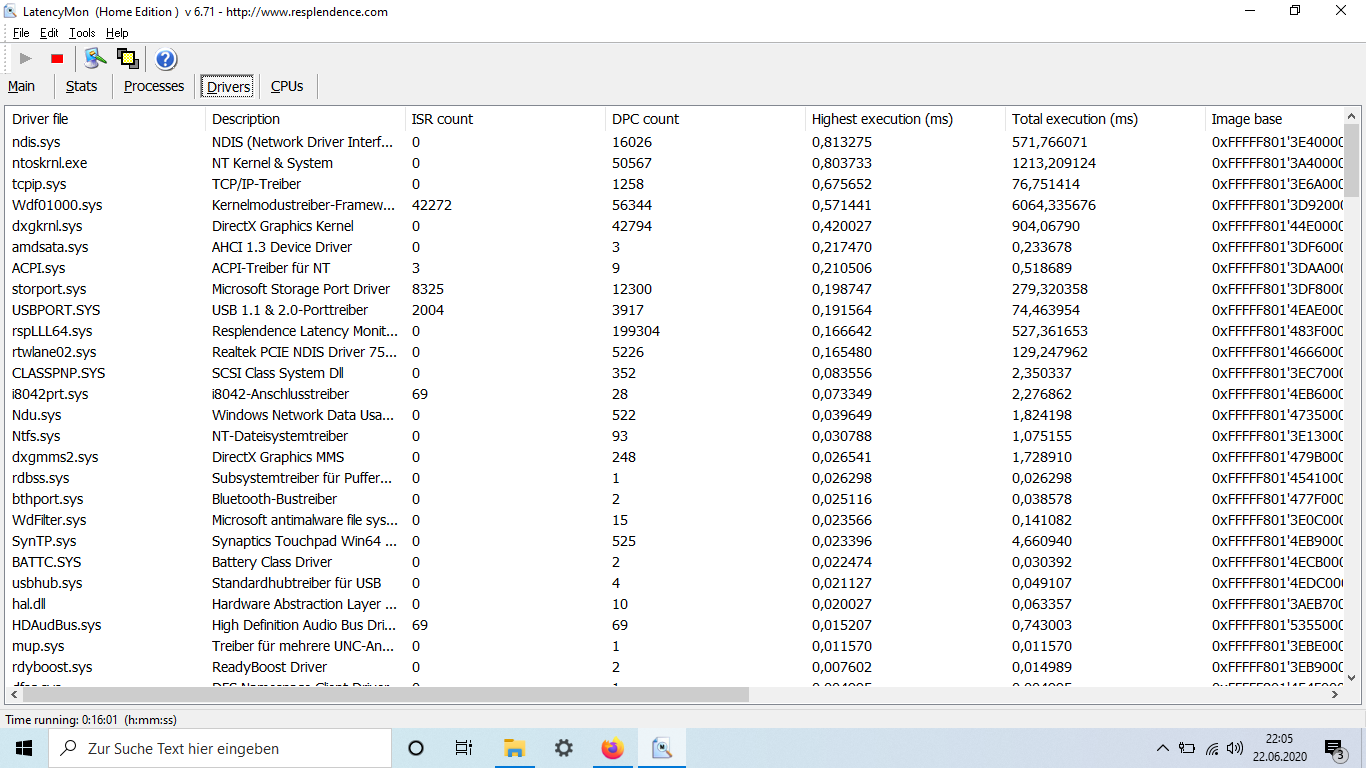Switch to the CPUs tab
The width and height of the screenshot is (1366, 768).
pos(287,86)
